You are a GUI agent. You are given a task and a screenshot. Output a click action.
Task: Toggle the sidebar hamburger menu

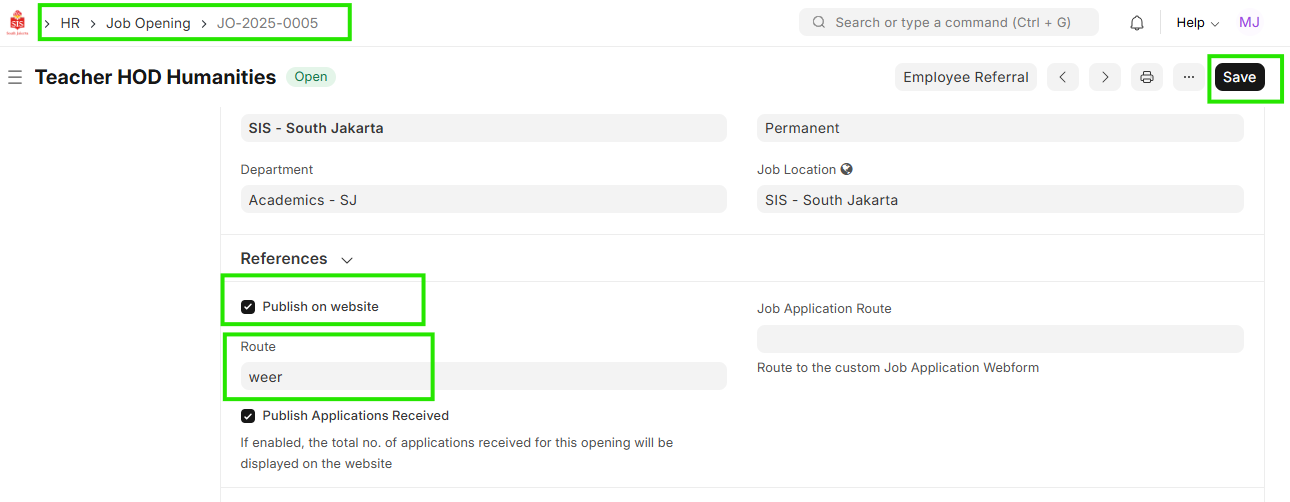pos(15,77)
